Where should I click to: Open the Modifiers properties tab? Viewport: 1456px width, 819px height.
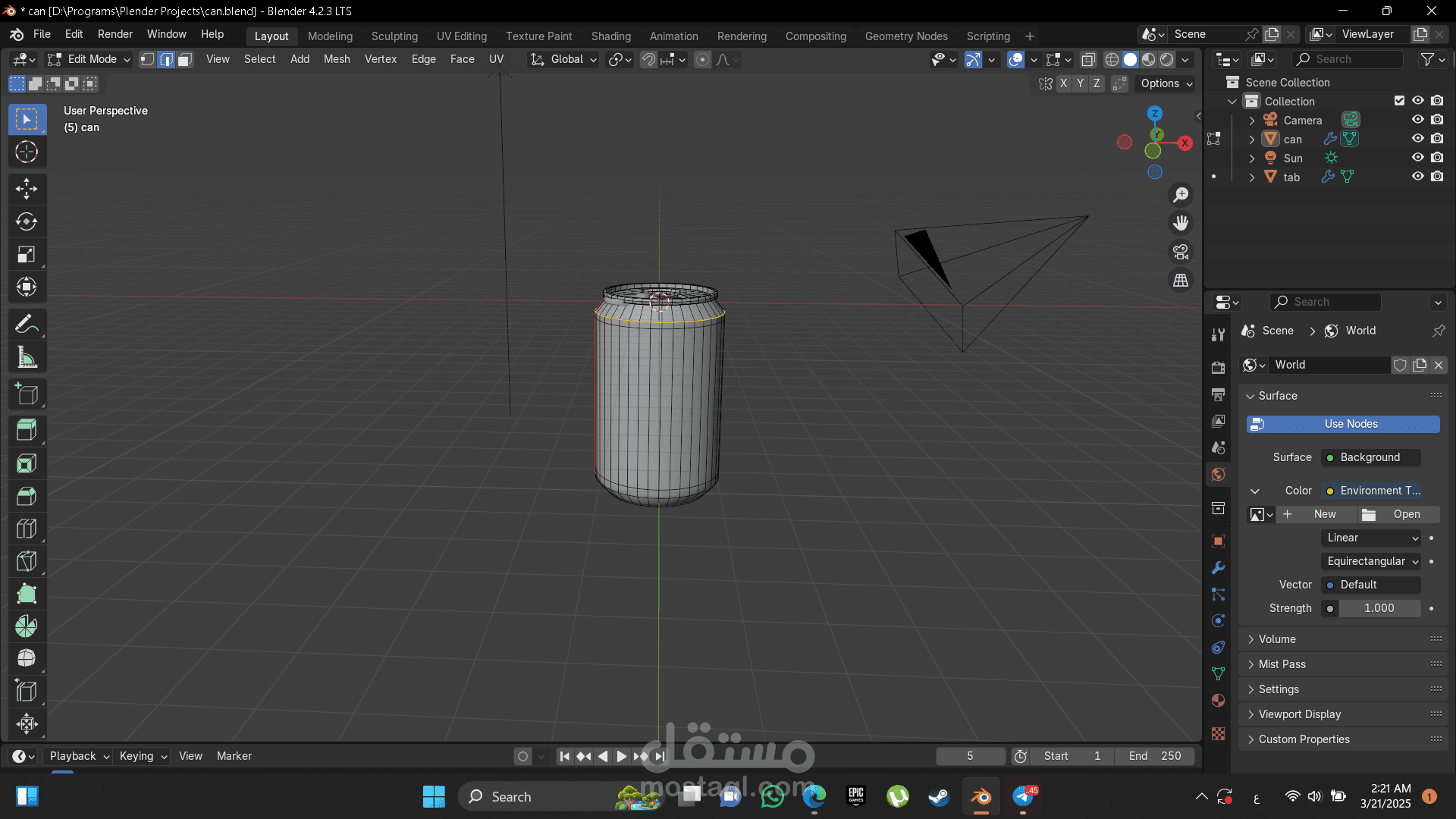click(1218, 568)
